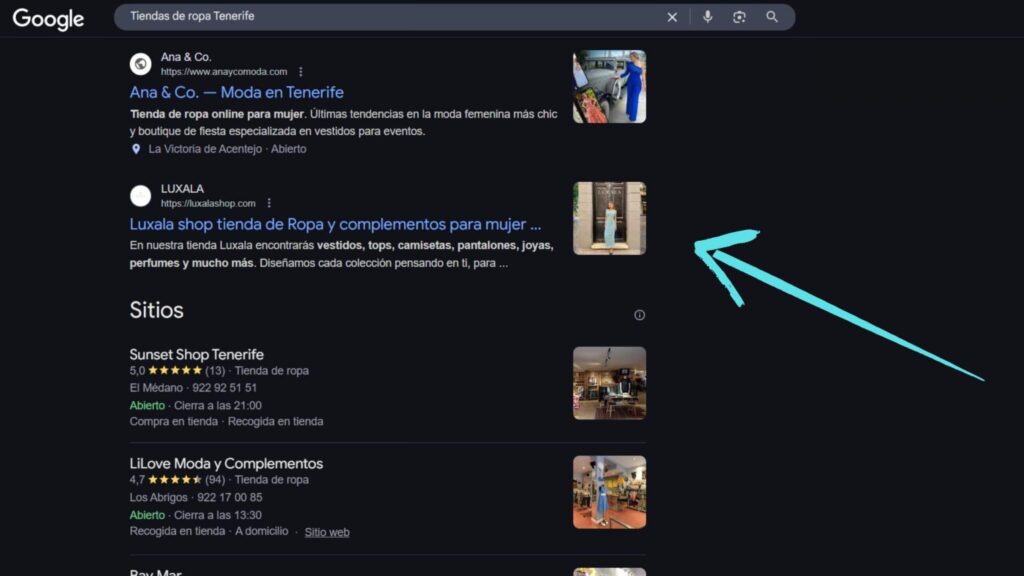
Task: Click La Victoria de Acentejo location text
Action: [x=204, y=149]
